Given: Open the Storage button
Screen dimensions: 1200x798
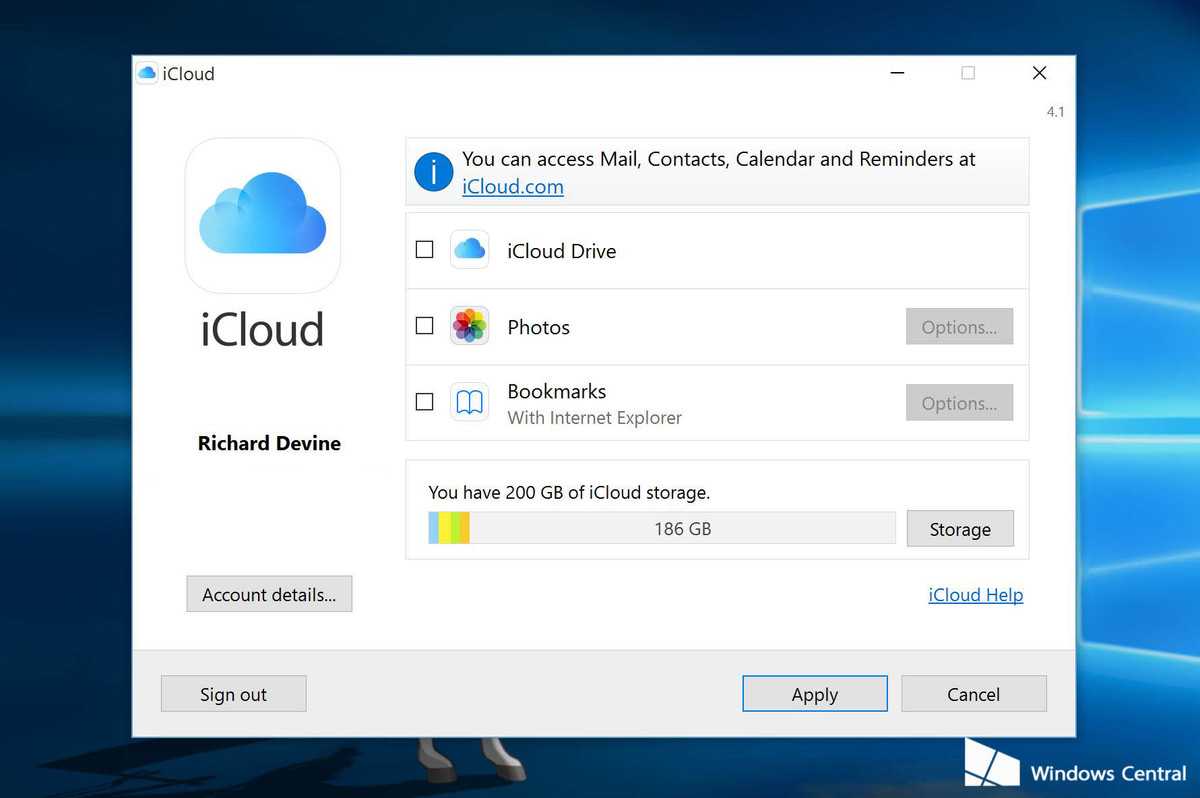Looking at the screenshot, I should (x=960, y=529).
